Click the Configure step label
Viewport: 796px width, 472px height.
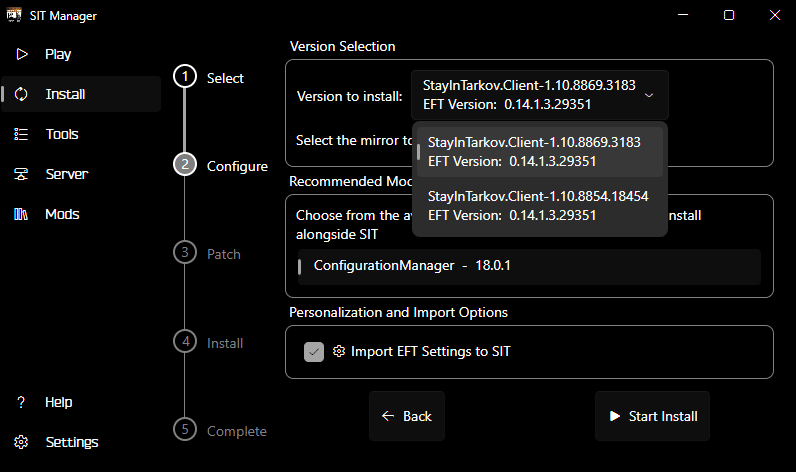[237, 166]
